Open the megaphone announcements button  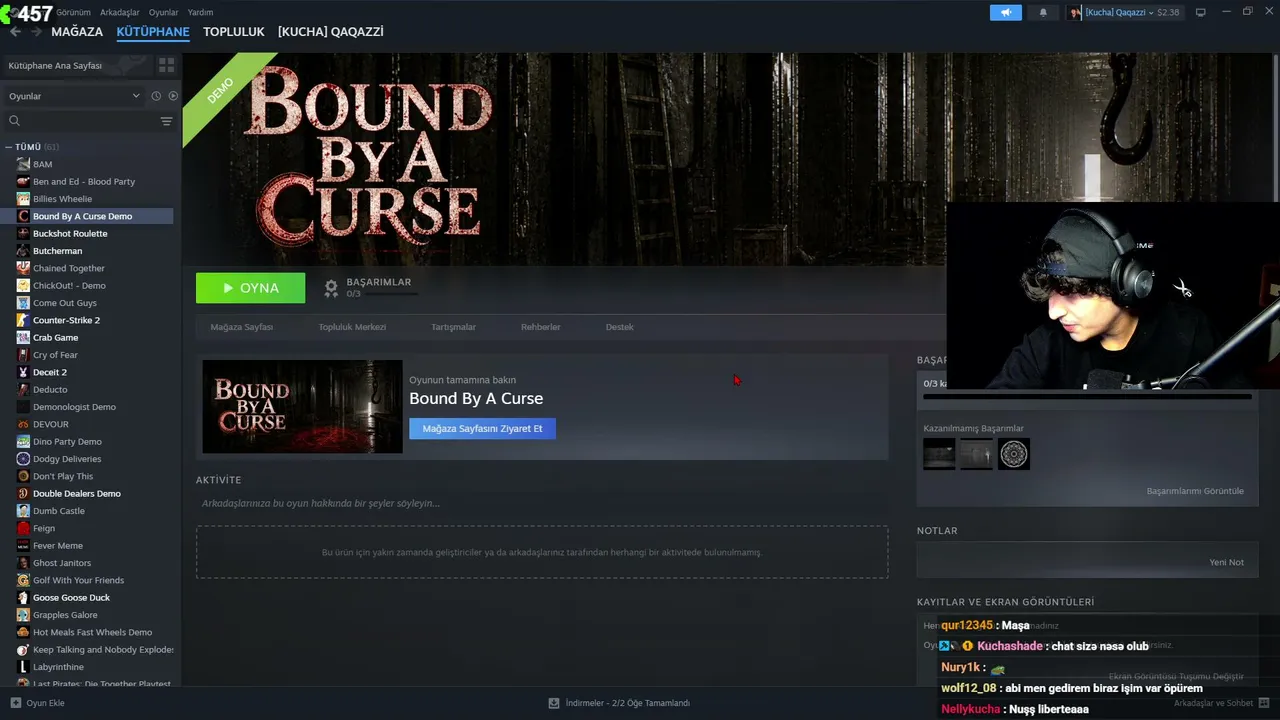coord(1006,12)
